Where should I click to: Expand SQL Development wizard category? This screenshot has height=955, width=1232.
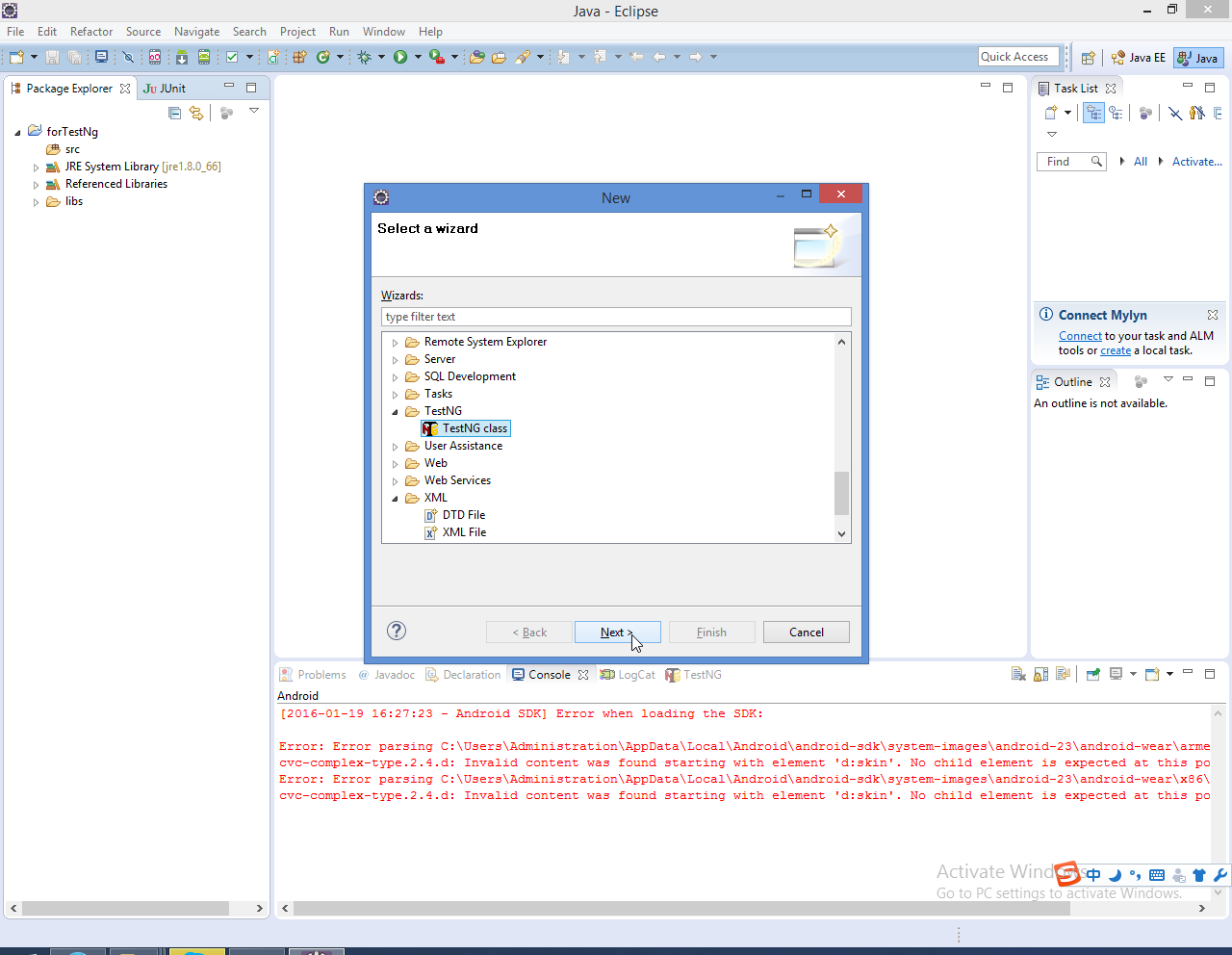pyautogui.click(x=395, y=377)
